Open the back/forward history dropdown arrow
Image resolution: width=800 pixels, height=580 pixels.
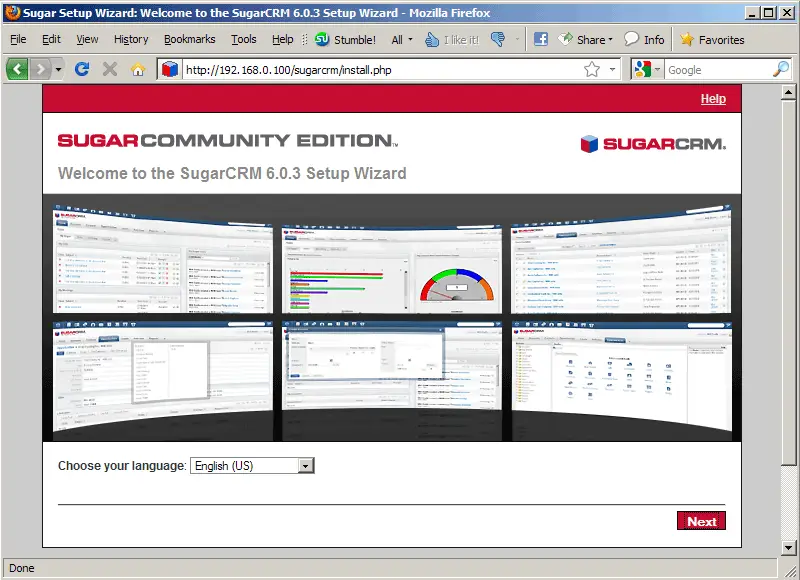[58, 69]
